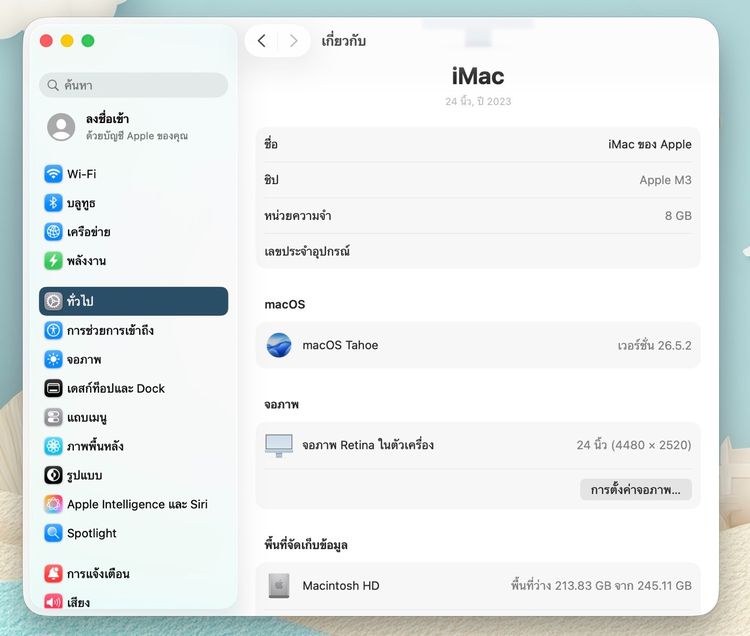Viewport: 750px width, 636px height.
Task: Click the account avatar icon
Action: pos(61,127)
